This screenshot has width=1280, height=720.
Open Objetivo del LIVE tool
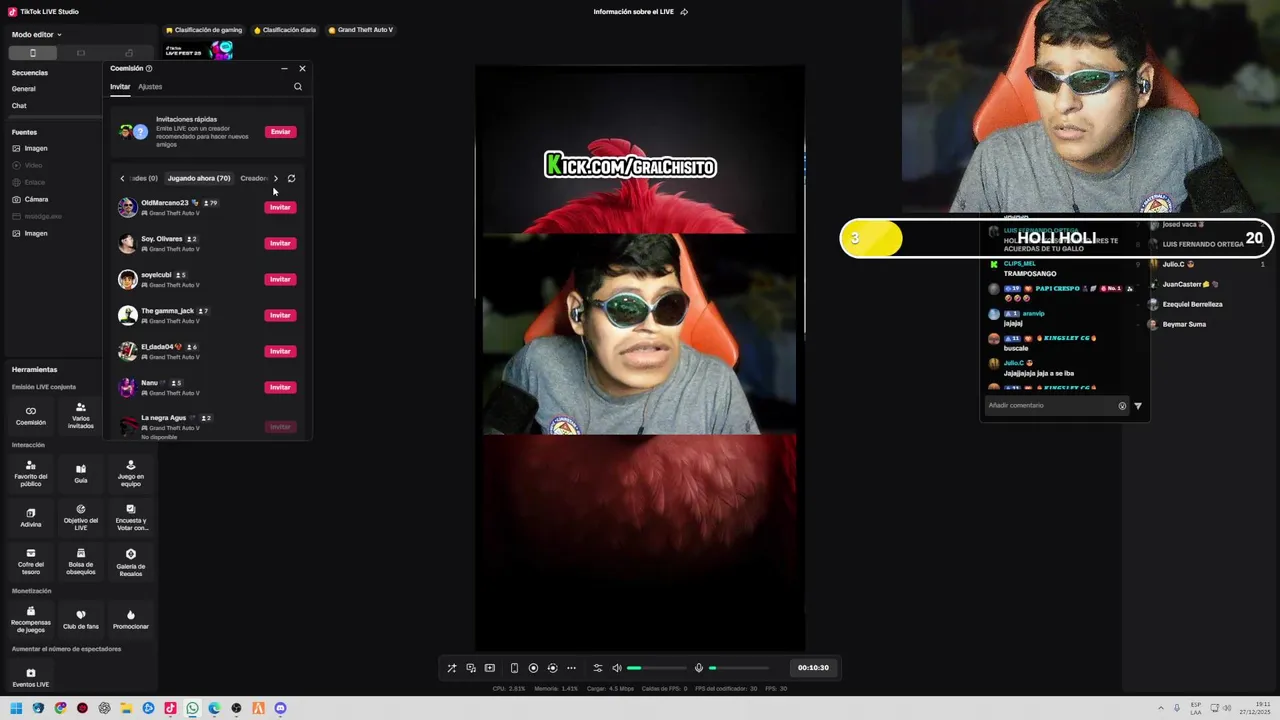point(80,517)
